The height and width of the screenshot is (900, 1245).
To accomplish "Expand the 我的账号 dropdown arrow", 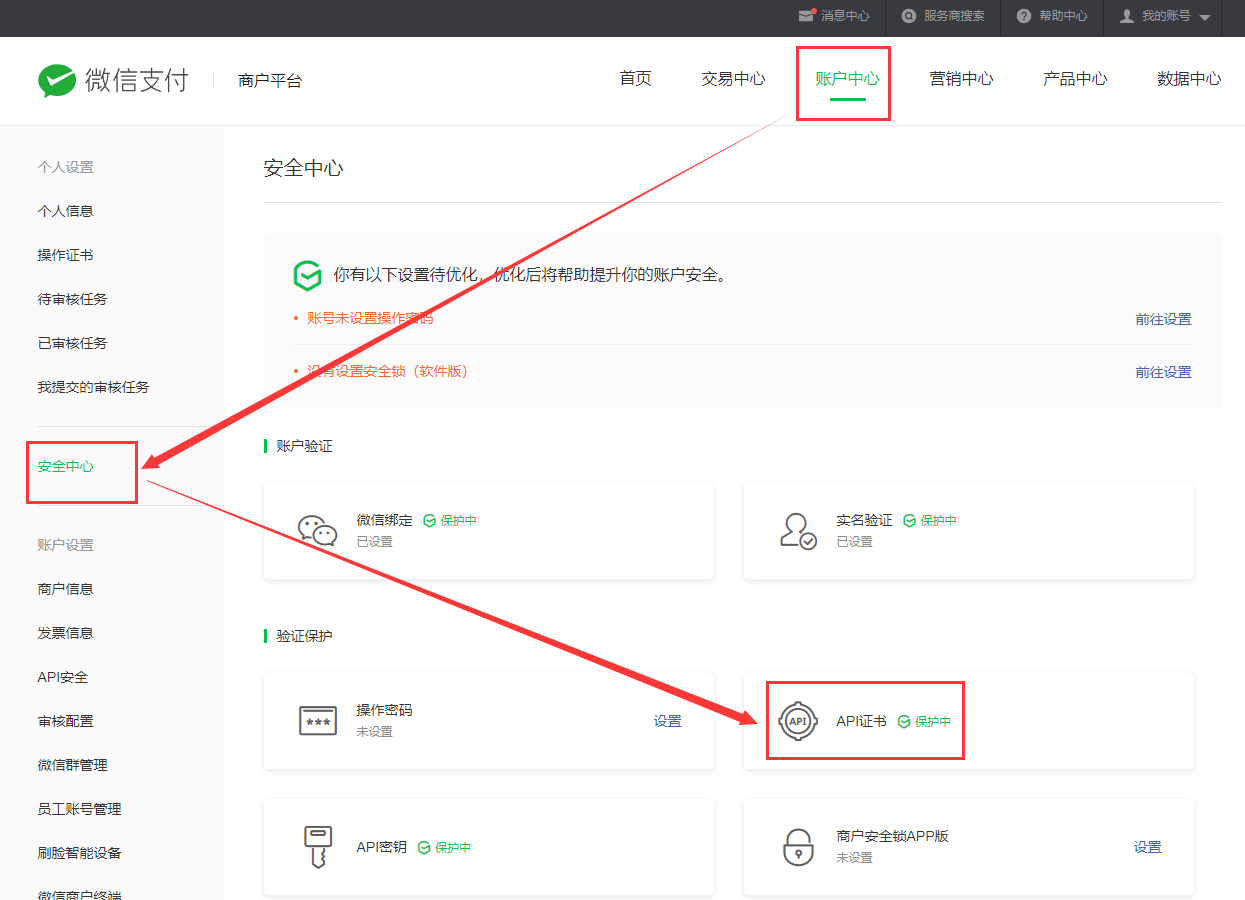I will click(1204, 18).
